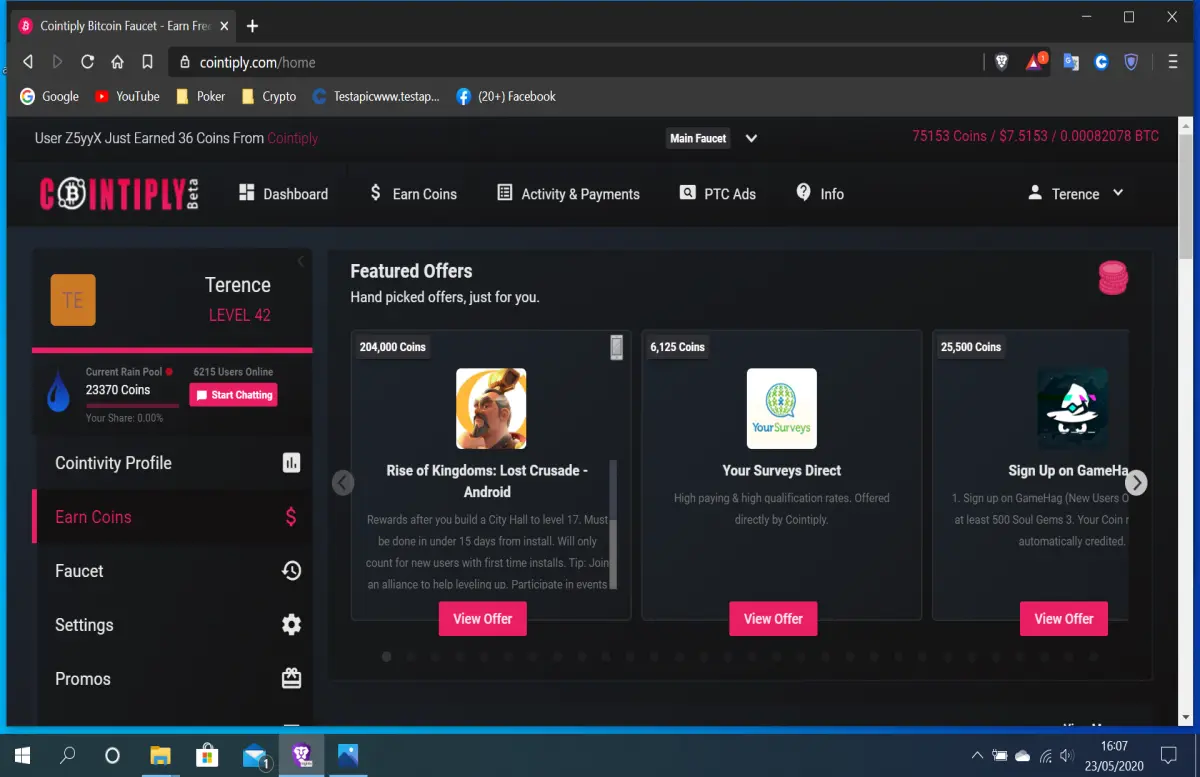1200x777 pixels.
Task: Open Activity & Payments menu
Action: (x=568, y=194)
